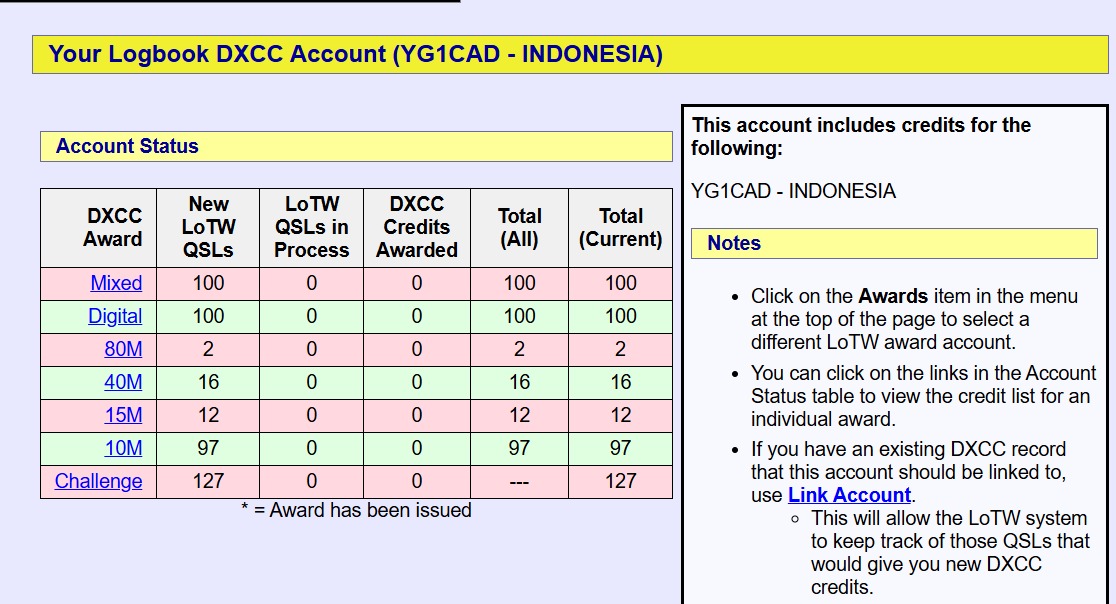Viewport: 1116px width, 604px height.
Task: Click YG1CAD - INDONESIA text in the credits box
Action: pyautogui.click(x=793, y=191)
